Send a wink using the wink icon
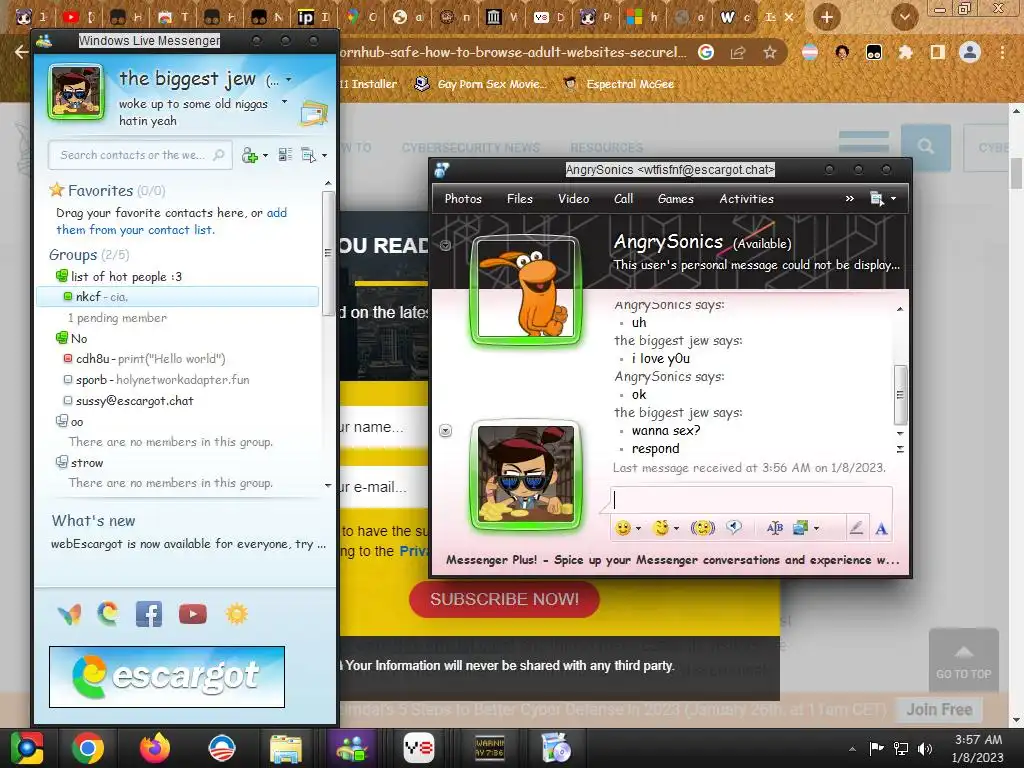Screen dimensions: 1024x768 point(661,528)
